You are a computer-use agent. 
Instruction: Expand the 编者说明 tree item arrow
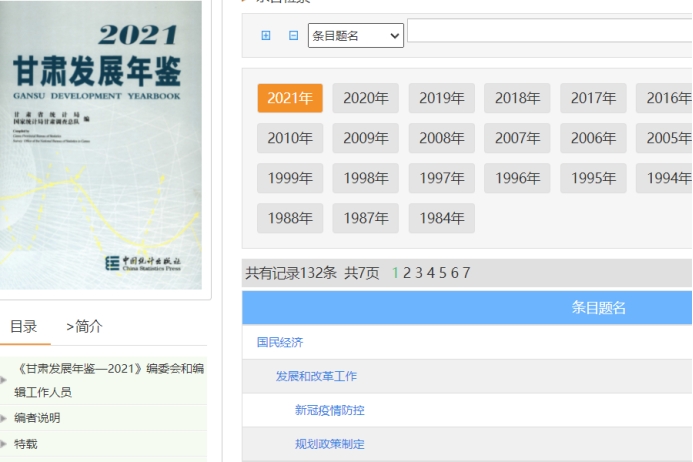(x=4, y=418)
